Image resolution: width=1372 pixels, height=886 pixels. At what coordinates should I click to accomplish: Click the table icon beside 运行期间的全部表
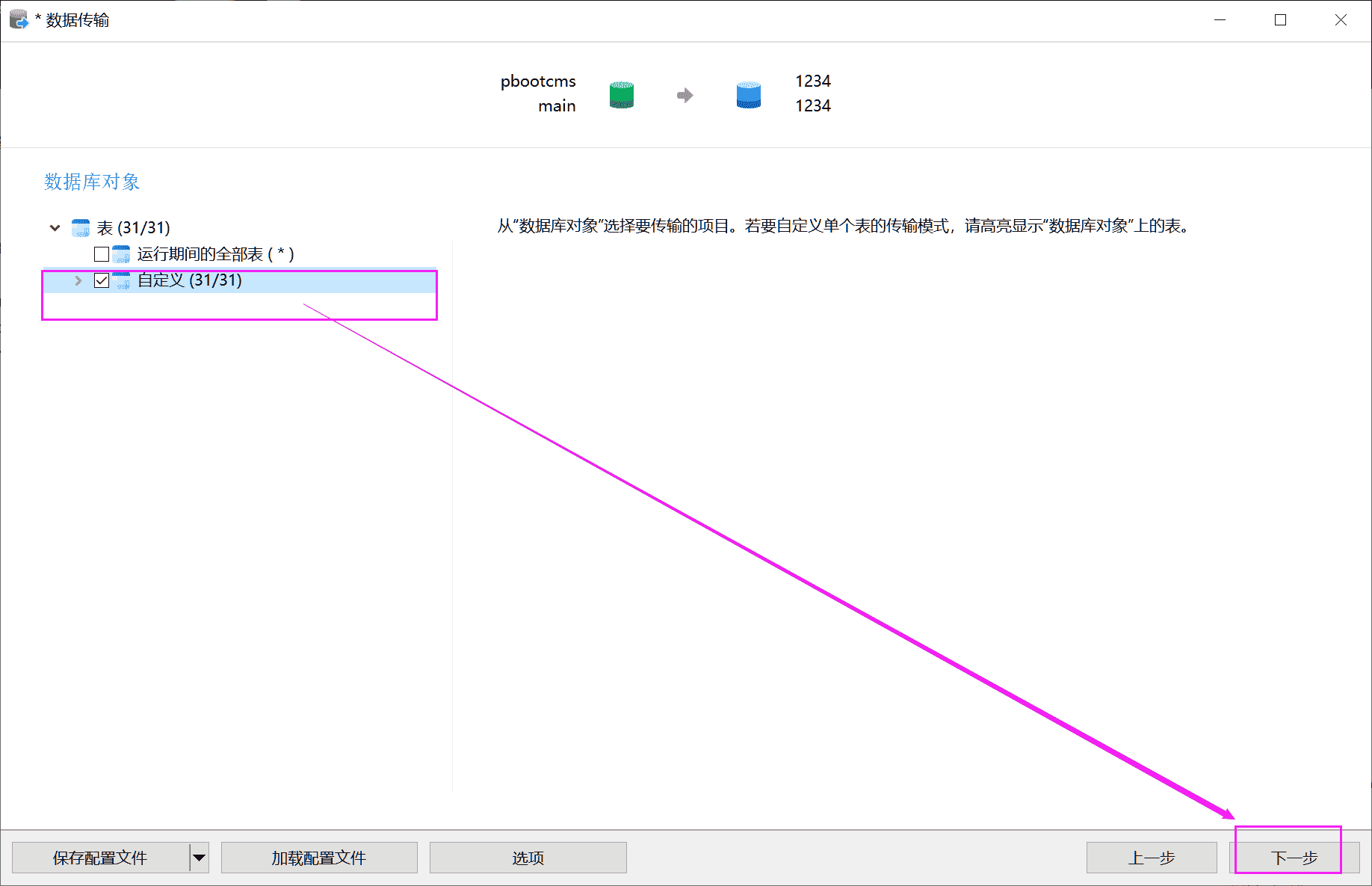tap(123, 253)
